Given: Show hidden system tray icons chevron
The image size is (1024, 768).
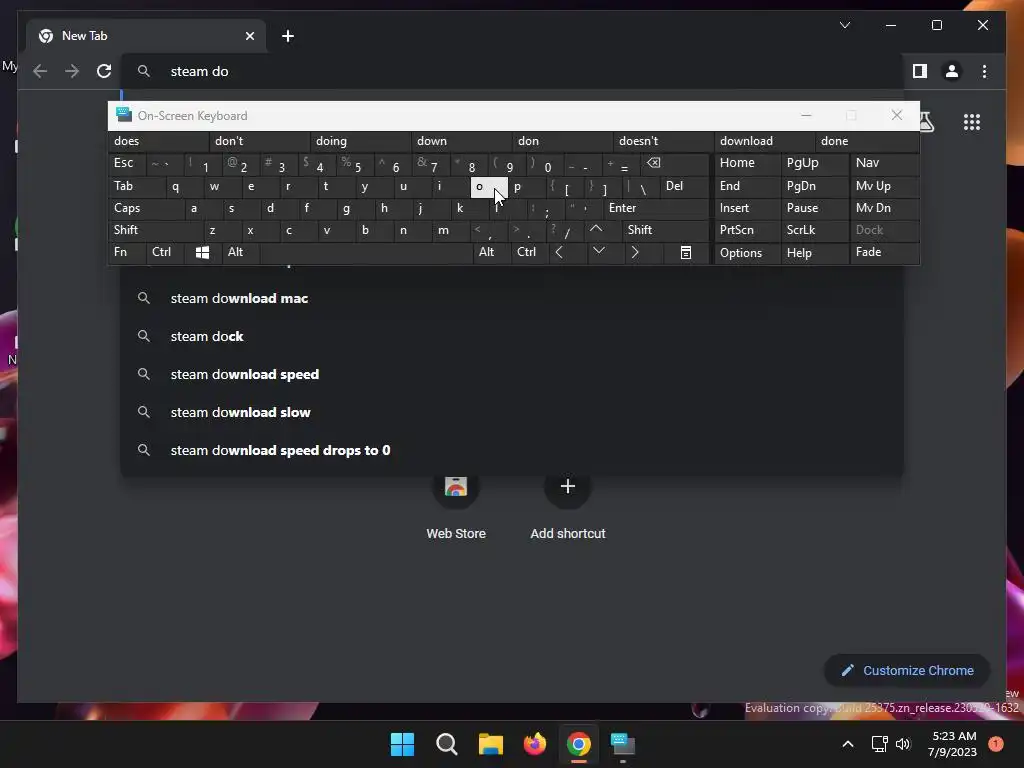Looking at the screenshot, I should [x=848, y=744].
